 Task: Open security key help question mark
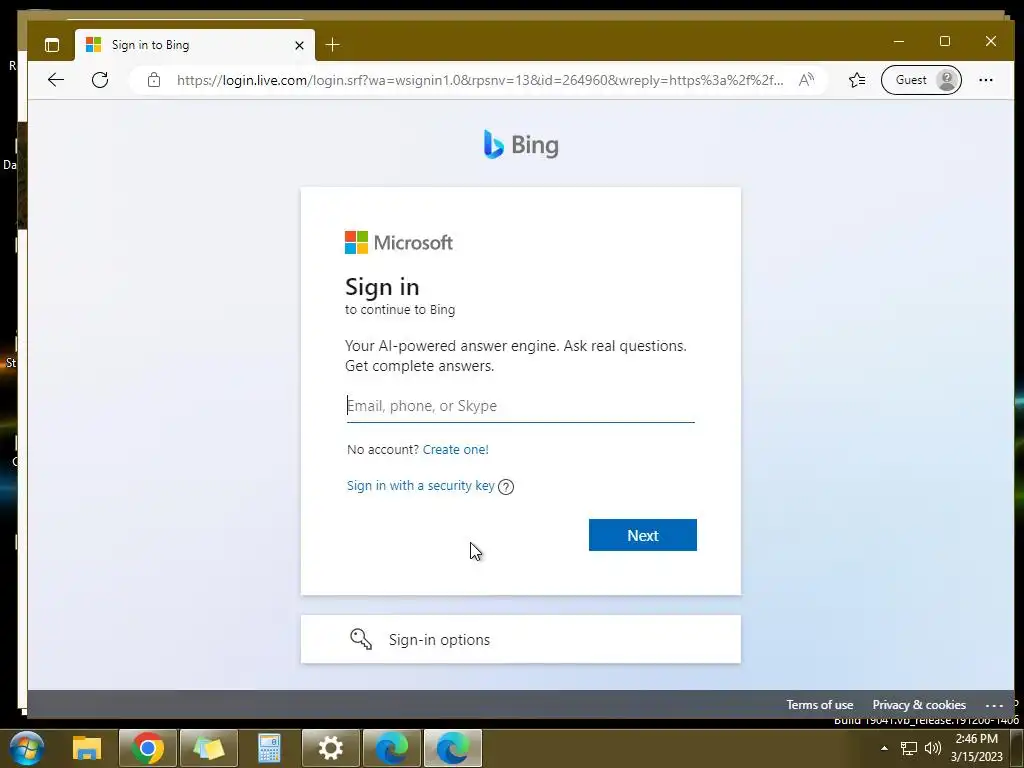pyautogui.click(x=505, y=487)
